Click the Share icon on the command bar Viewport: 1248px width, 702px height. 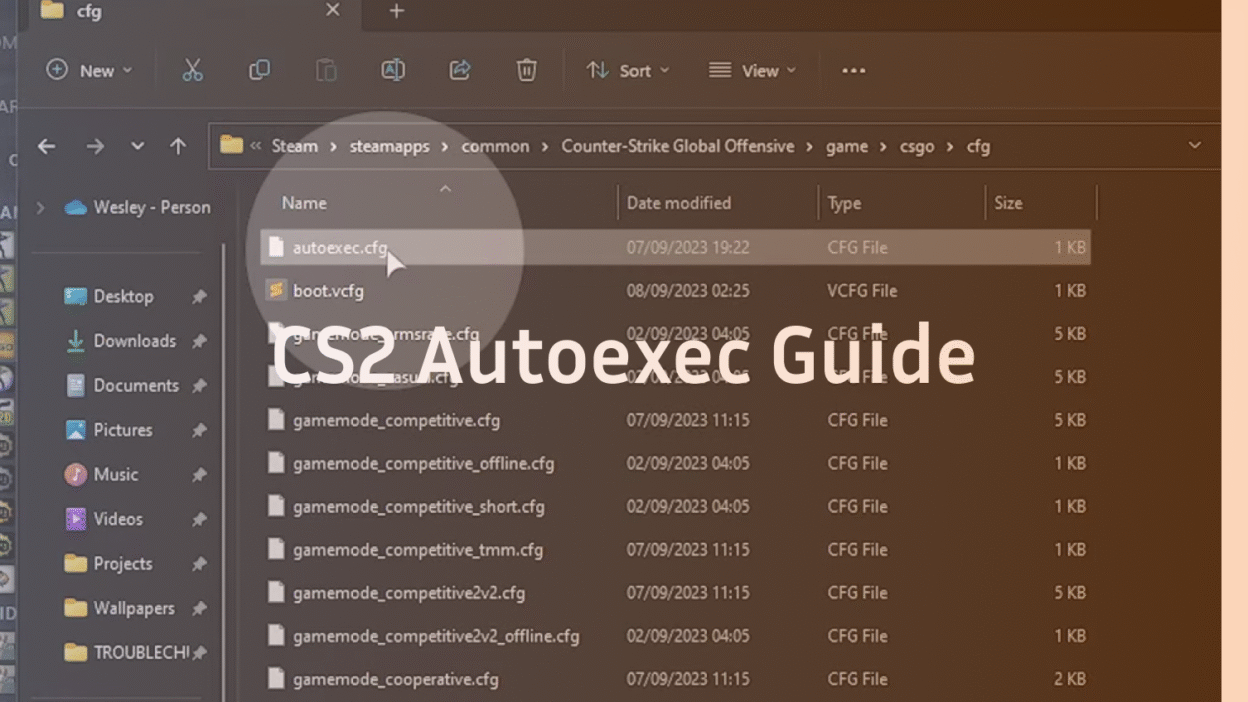coord(459,70)
